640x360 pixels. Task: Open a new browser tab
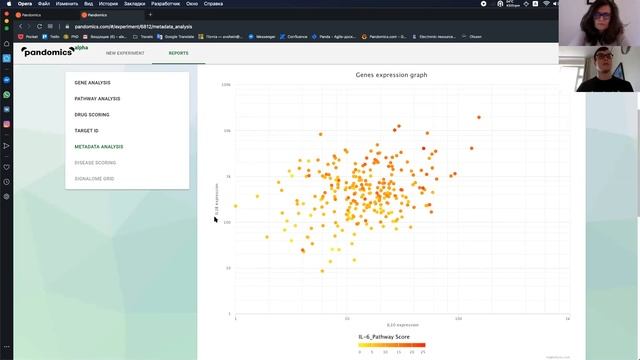pyautogui.click(x=150, y=15)
